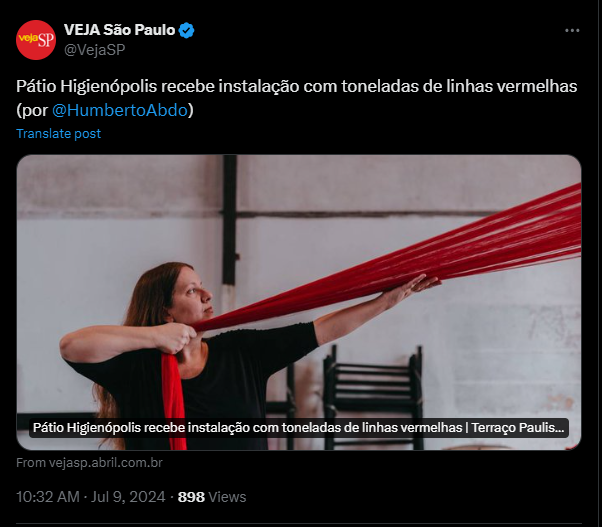Open the @VejaSP handle
Screen dimensions: 602x527
pyautogui.click(x=94, y=50)
